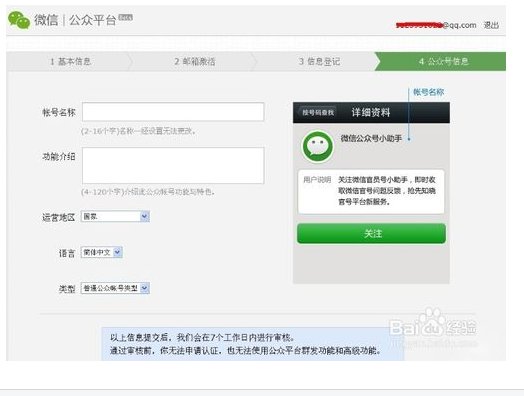Go to step 3 信息登记
The width and height of the screenshot is (524, 396).
pyautogui.click(x=319, y=61)
